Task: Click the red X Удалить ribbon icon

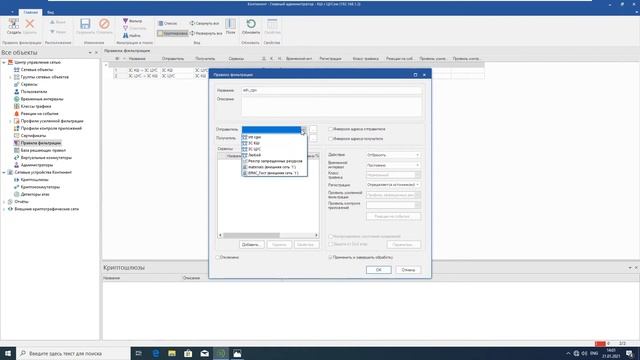Action: pos(30,24)
